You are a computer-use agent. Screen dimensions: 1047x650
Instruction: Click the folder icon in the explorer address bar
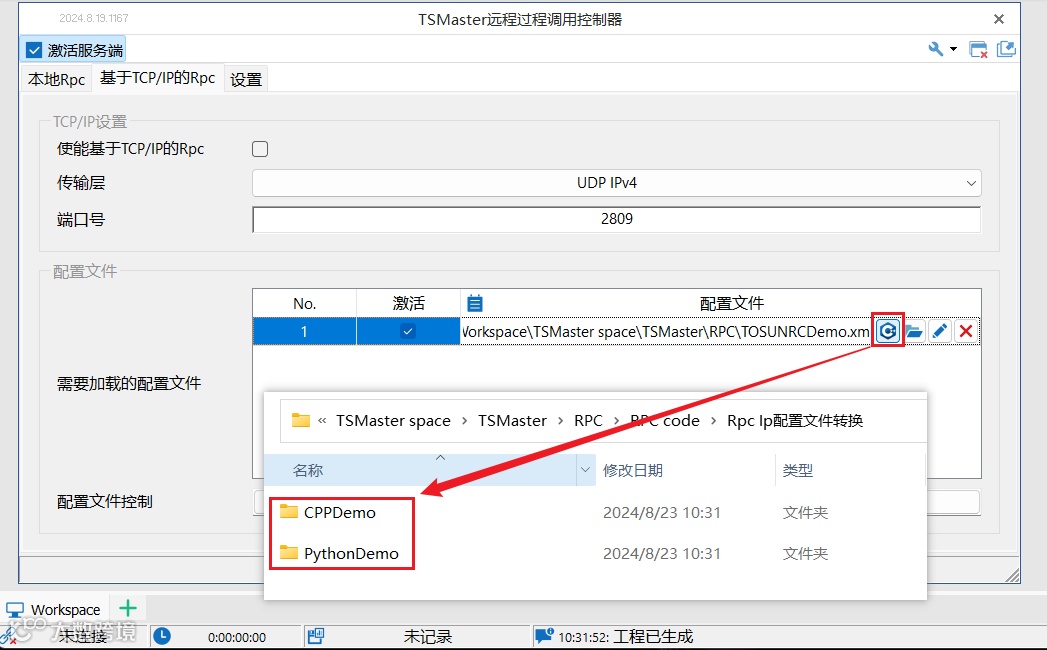300,420
